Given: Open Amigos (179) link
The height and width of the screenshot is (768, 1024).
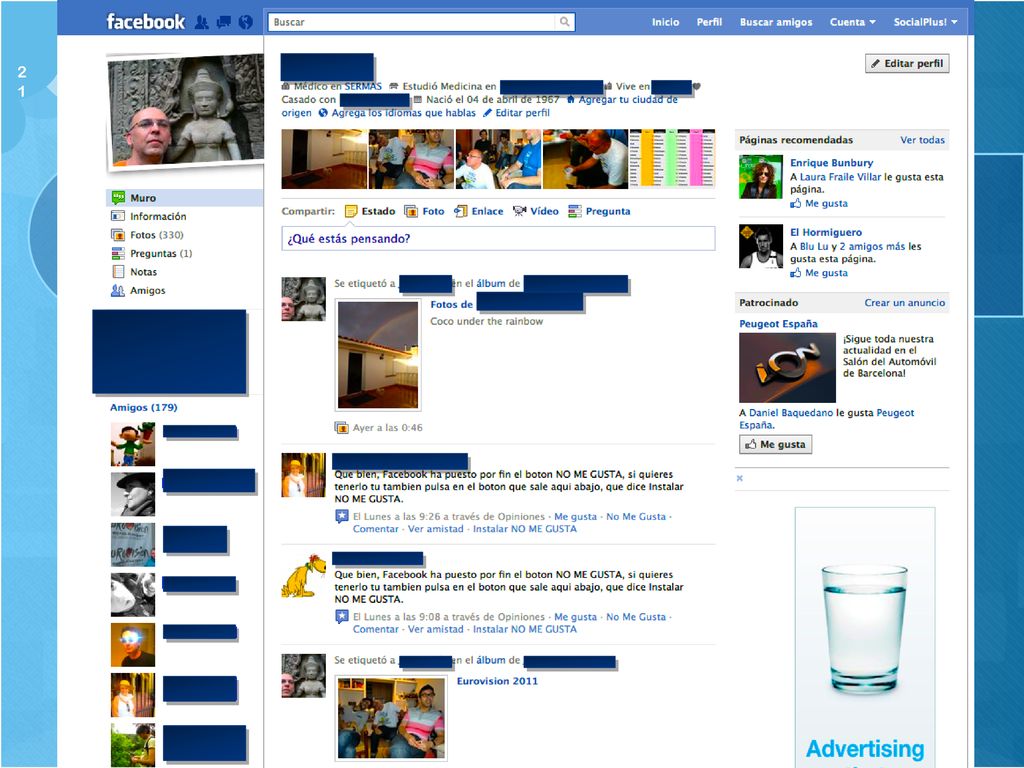Looking at the screenshot, I should 144,408.
